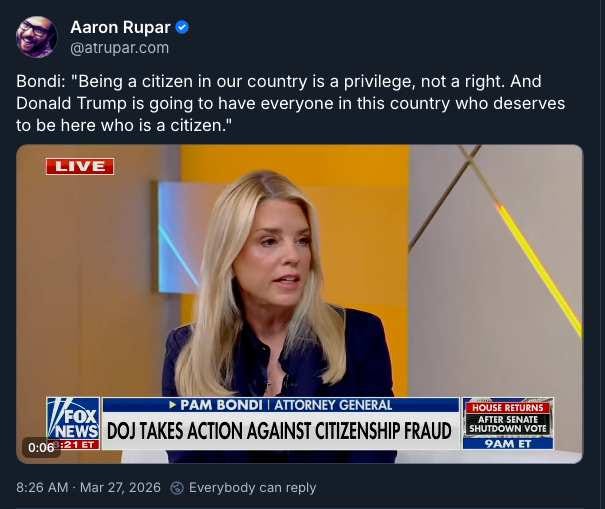Click the small arrow before PAM BONDI
This screenshot has height=509, width=605.
pos(172,405)
